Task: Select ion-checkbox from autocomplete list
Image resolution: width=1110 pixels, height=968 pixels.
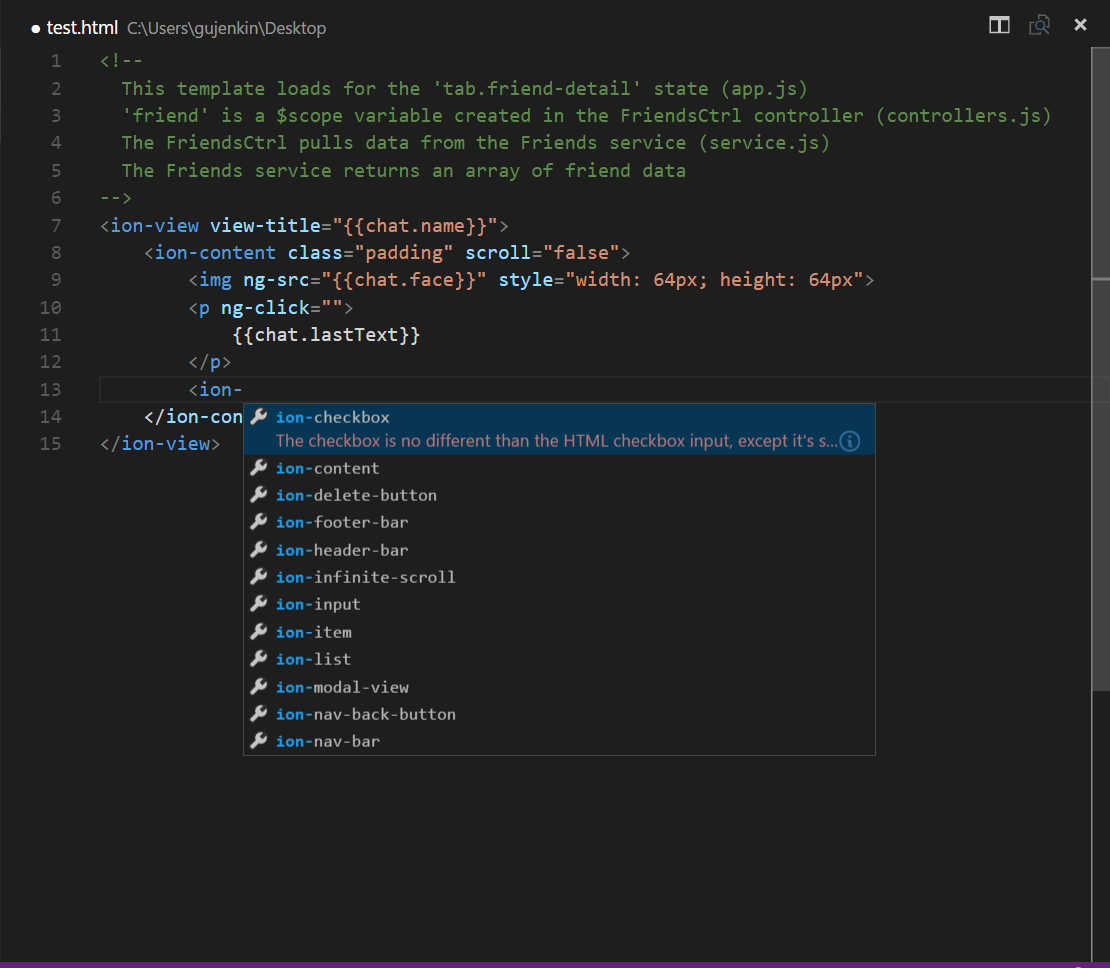Action: (x=333, y=417)
